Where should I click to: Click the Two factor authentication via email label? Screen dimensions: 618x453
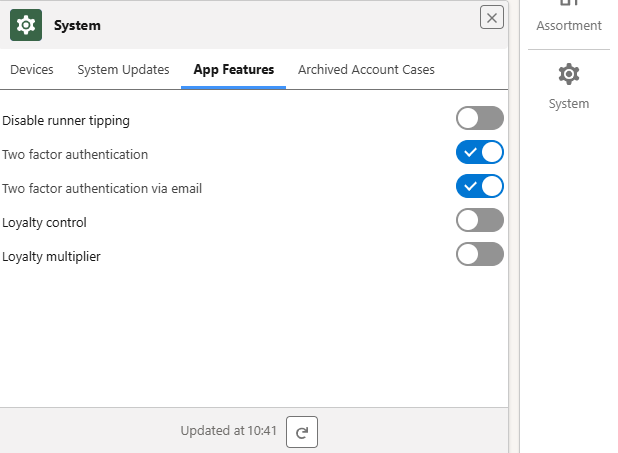click(x=102, y=189)
